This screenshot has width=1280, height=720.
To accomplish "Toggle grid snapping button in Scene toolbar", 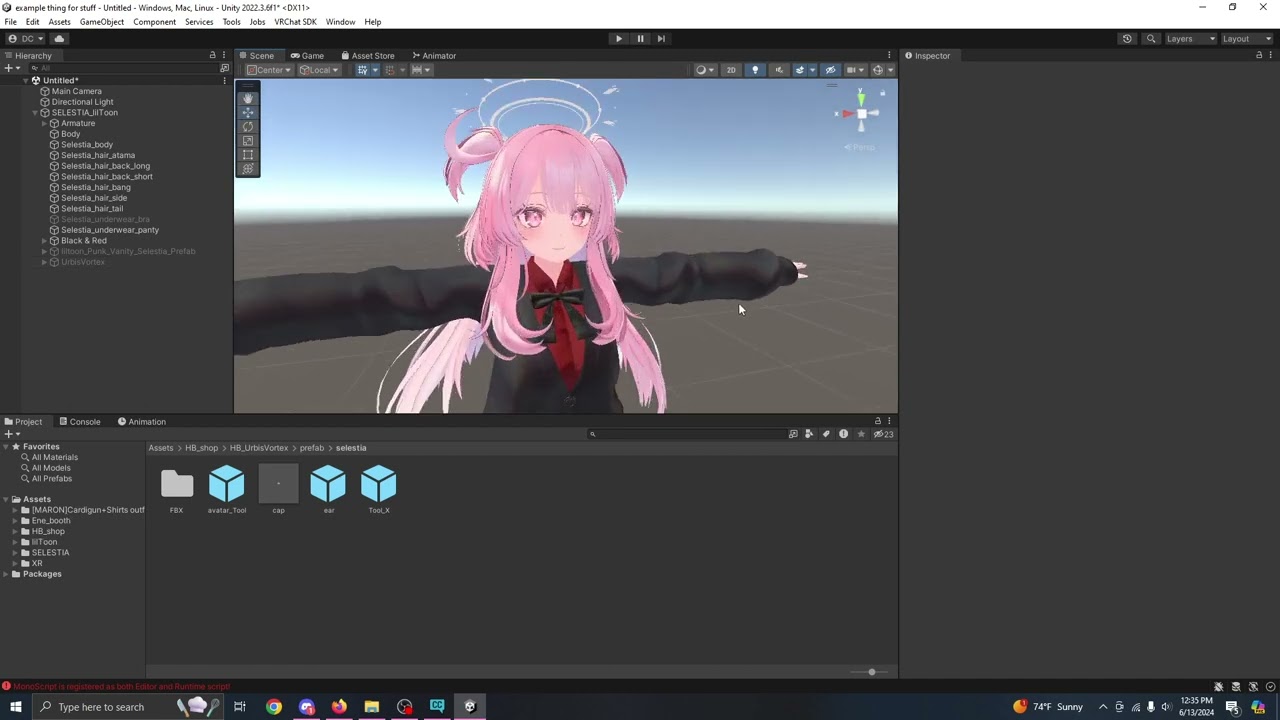I will tap(362, 70).
